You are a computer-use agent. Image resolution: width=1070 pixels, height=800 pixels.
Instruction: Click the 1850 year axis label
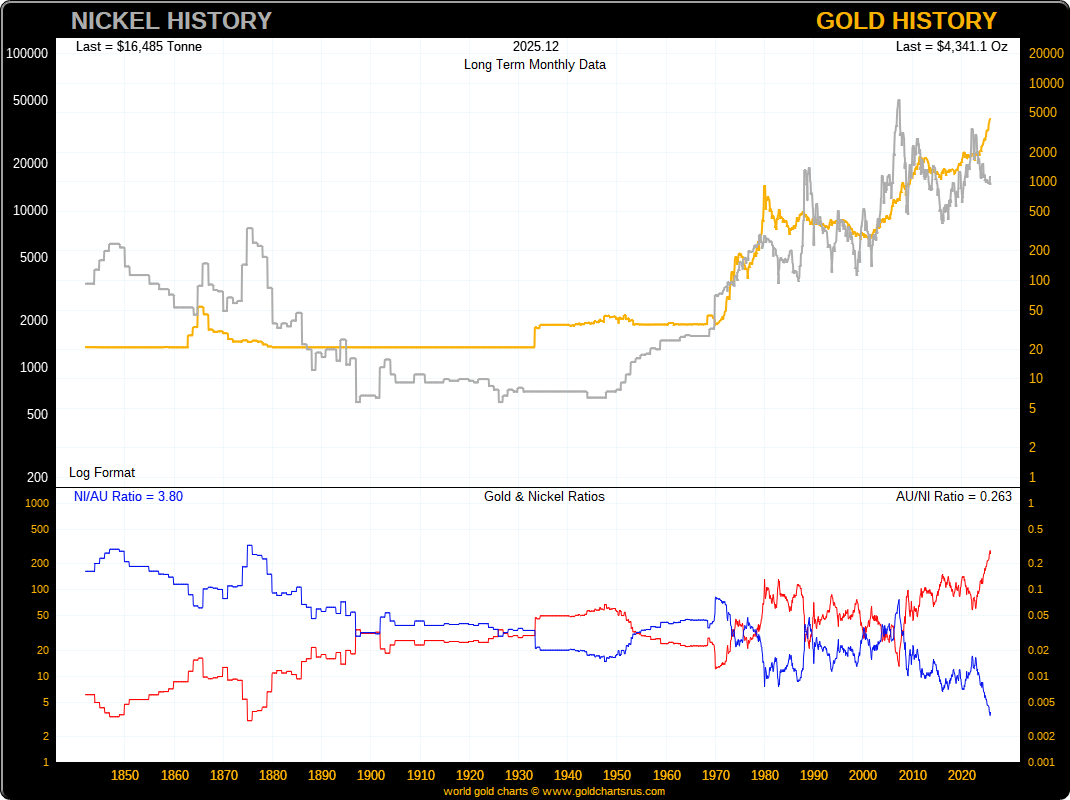point(125,775)
